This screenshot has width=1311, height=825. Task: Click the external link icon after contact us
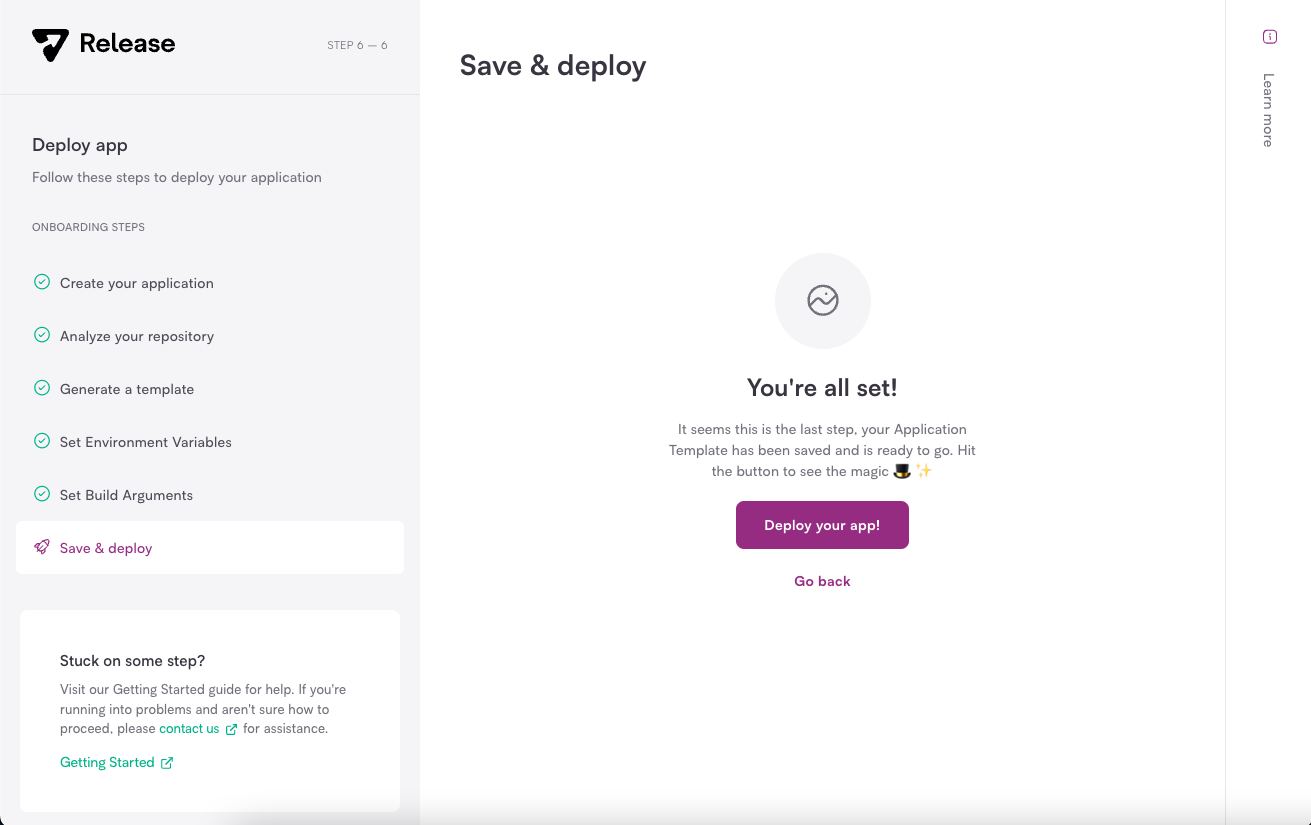231,729
